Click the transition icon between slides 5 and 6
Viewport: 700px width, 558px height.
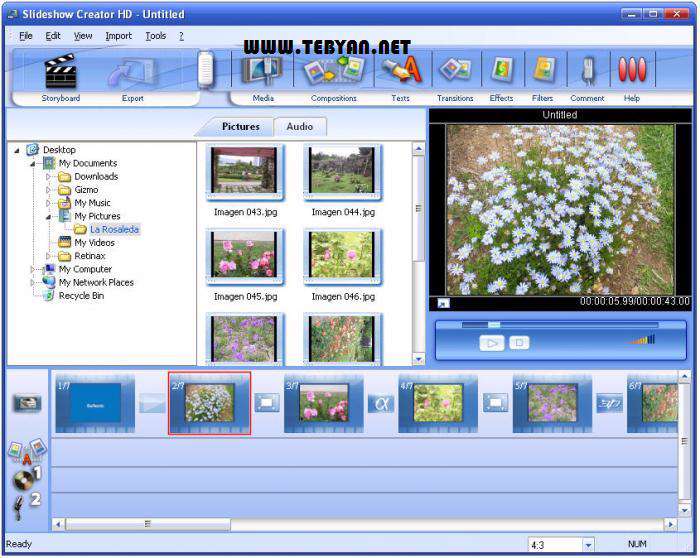[610, 403]
